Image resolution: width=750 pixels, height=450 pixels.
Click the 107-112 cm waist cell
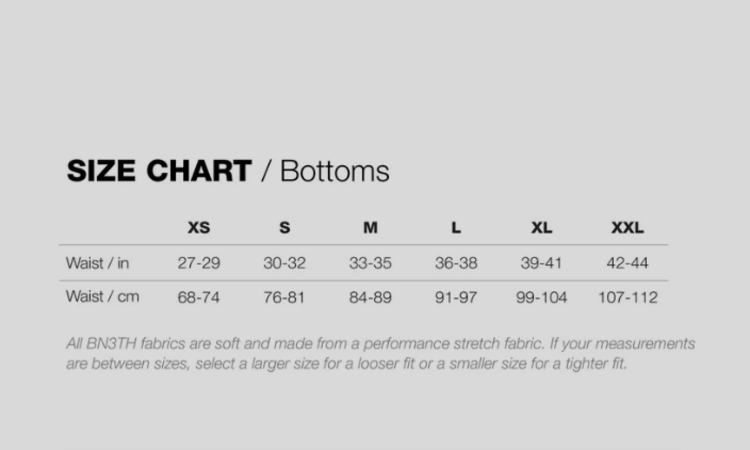(x=628, y=297)
